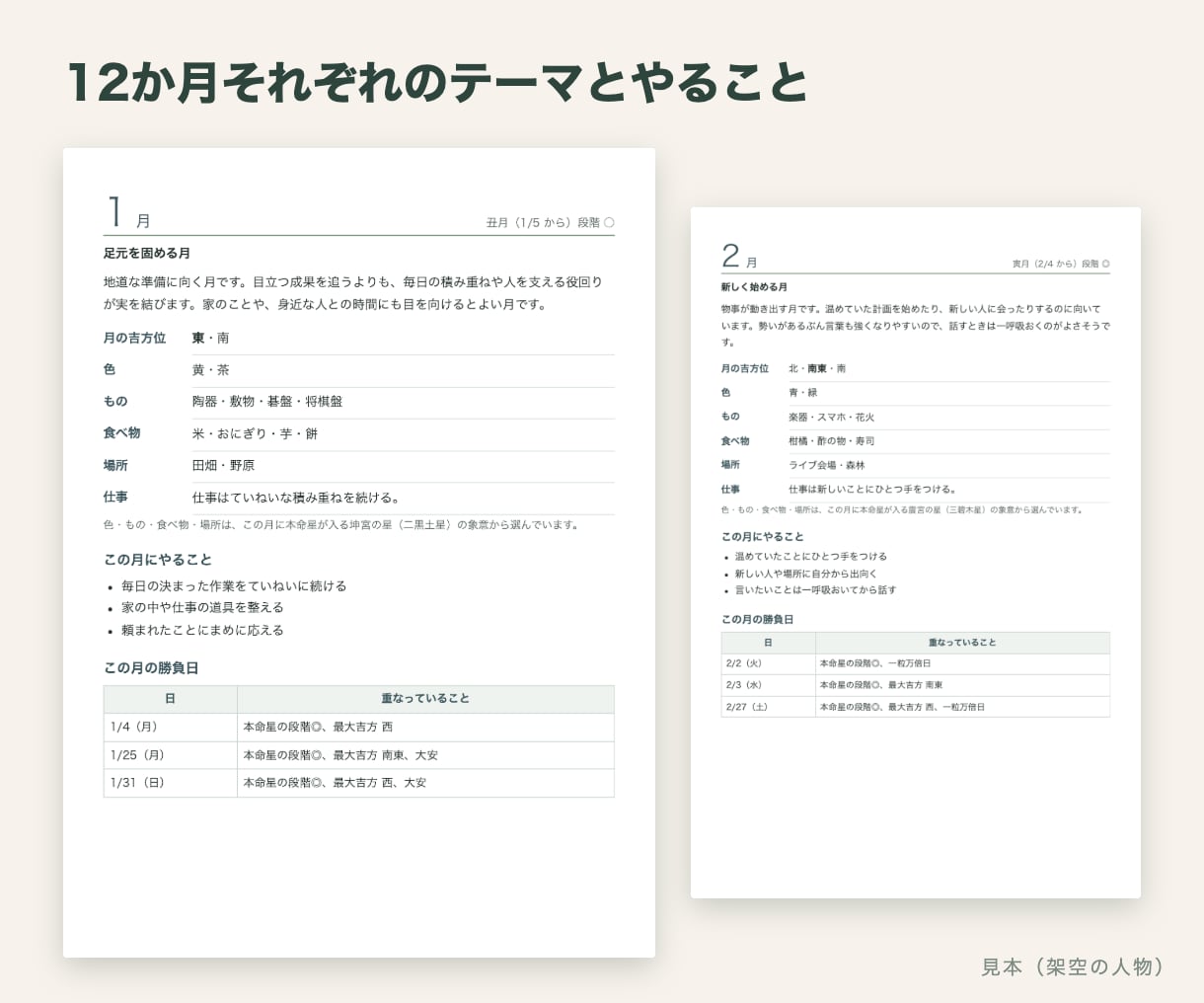
Task: Select '仕事は新しいことにひとつ手をつける。' text
Action: 872,490
